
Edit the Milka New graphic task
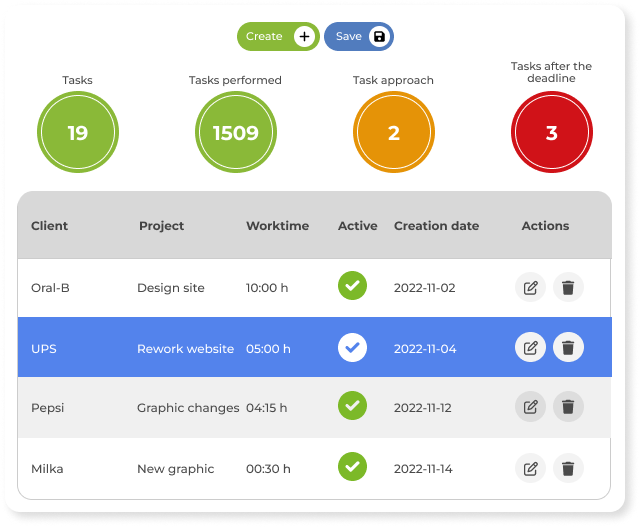click(530, 468)
